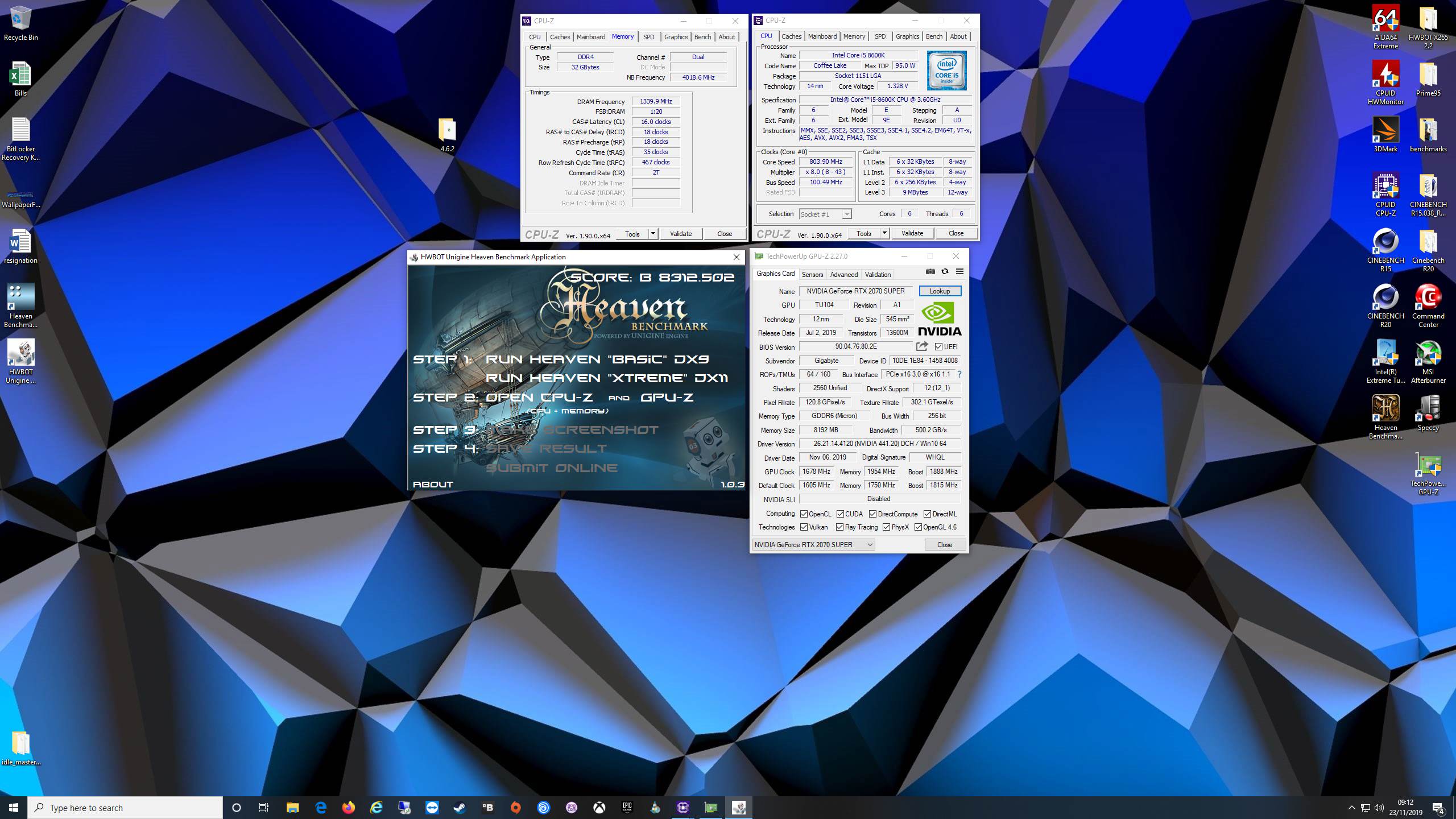
Task: Click the Lookup button in GPU-Z
Action: coord(940,291)
